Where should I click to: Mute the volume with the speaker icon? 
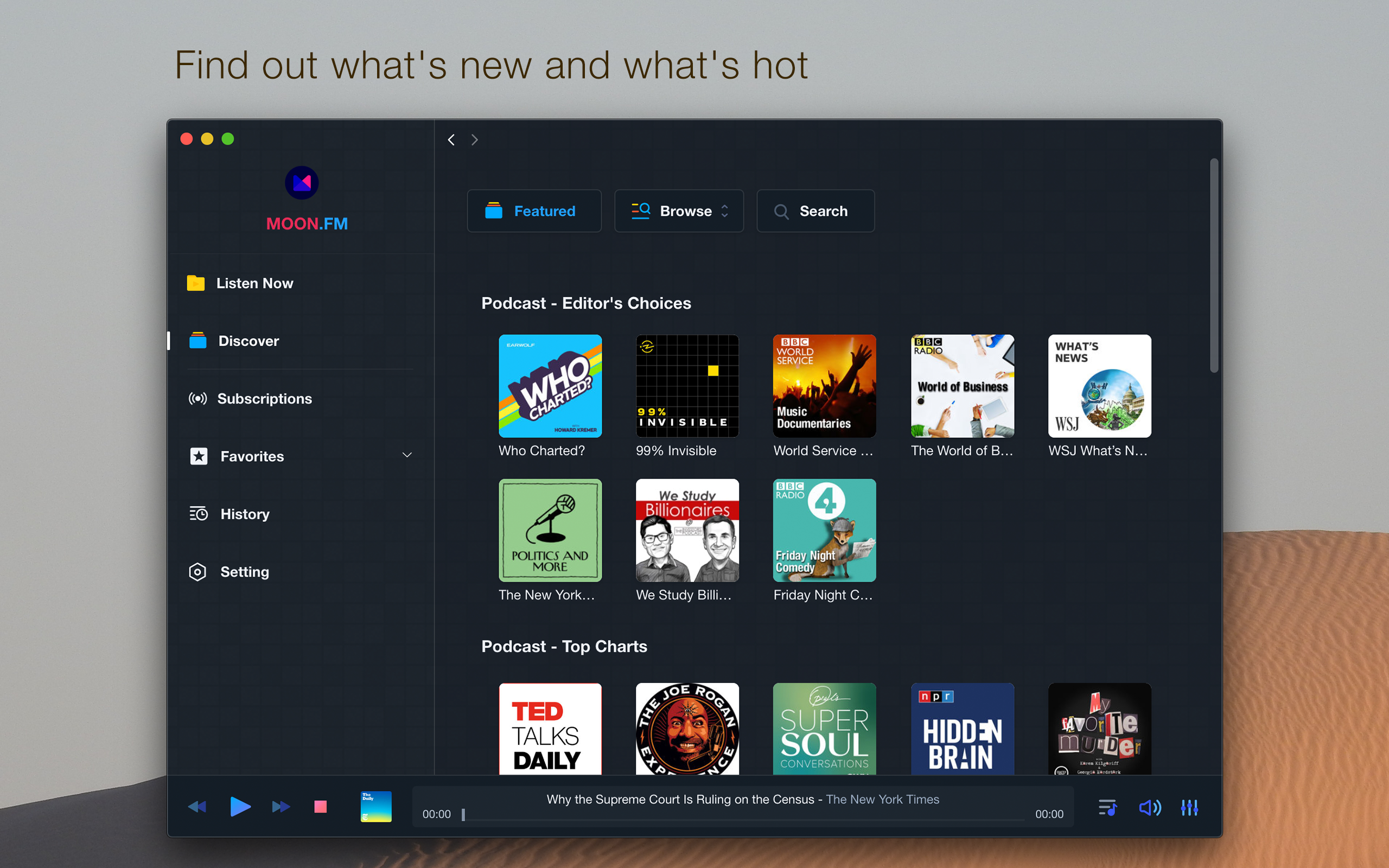coord(1150,807)
